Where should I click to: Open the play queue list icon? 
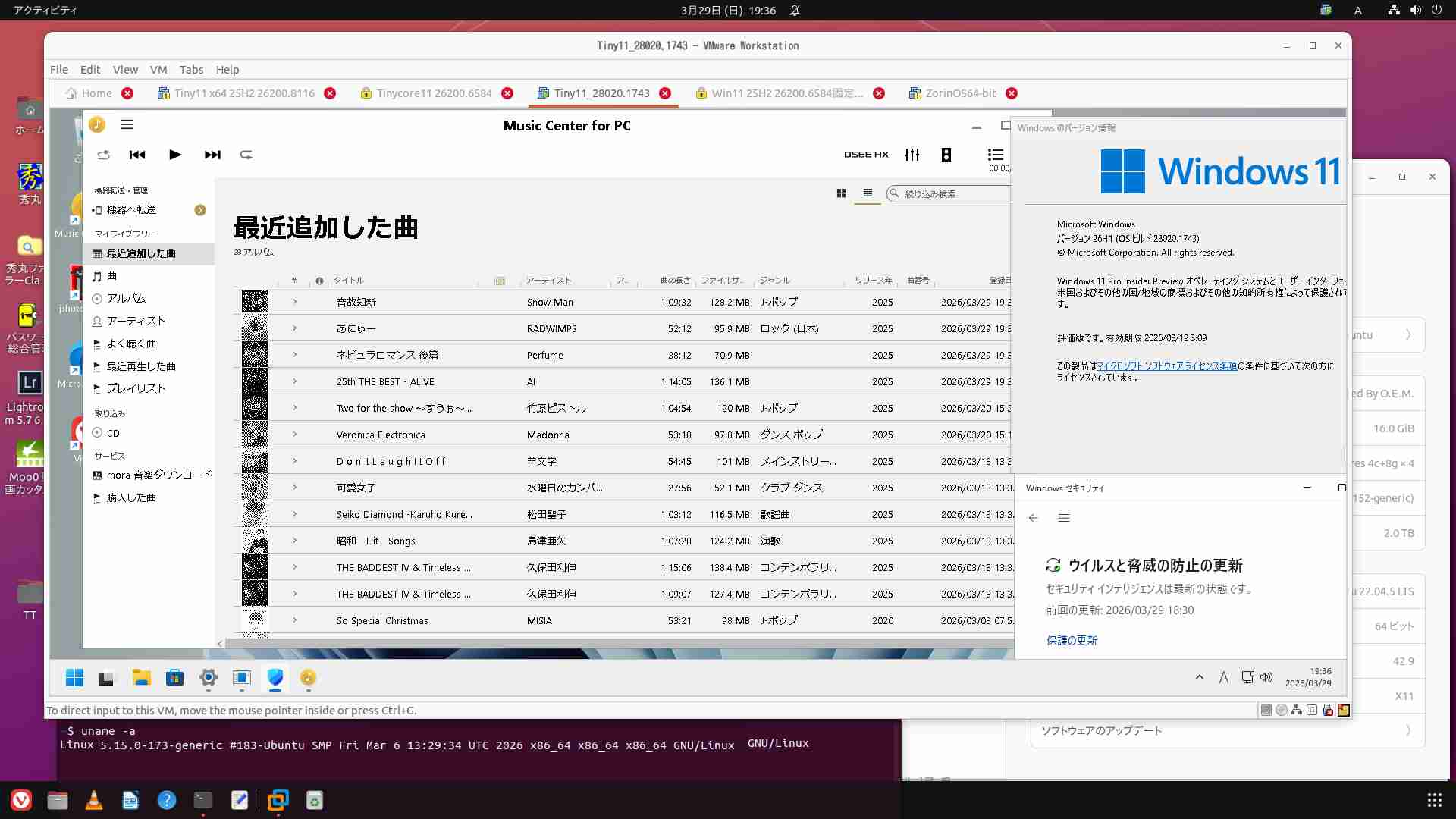click(x=996, y=155)
